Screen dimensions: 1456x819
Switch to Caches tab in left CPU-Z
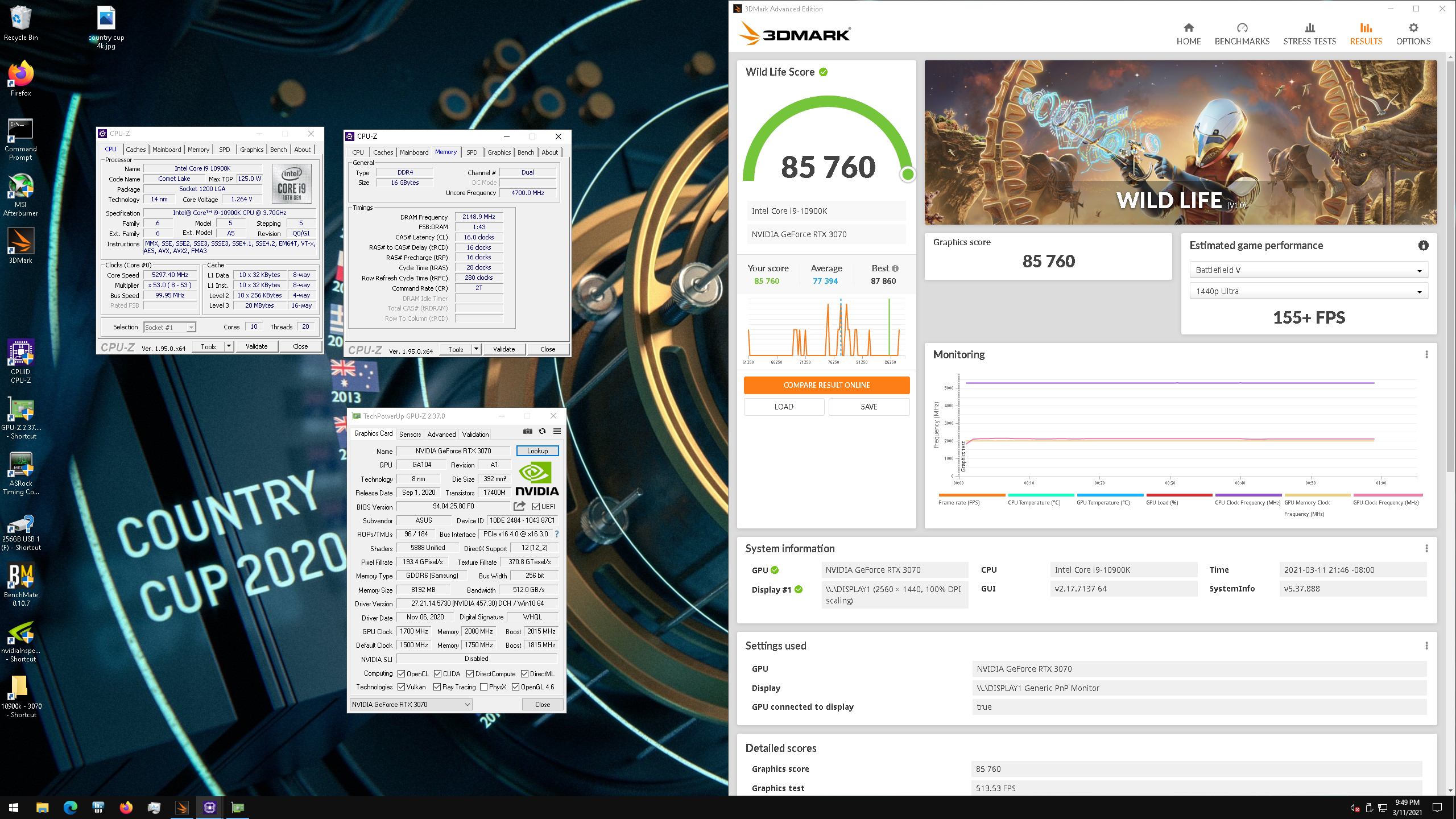[x=136, y=150]
